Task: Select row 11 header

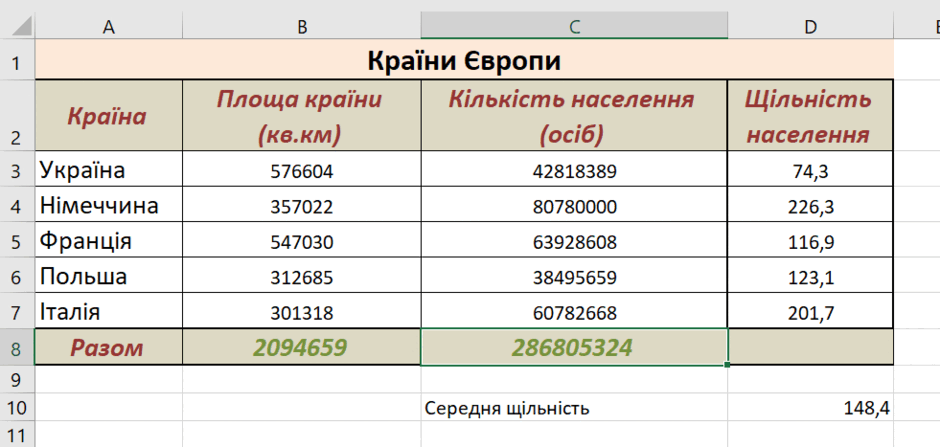Action: pos(17,434)
